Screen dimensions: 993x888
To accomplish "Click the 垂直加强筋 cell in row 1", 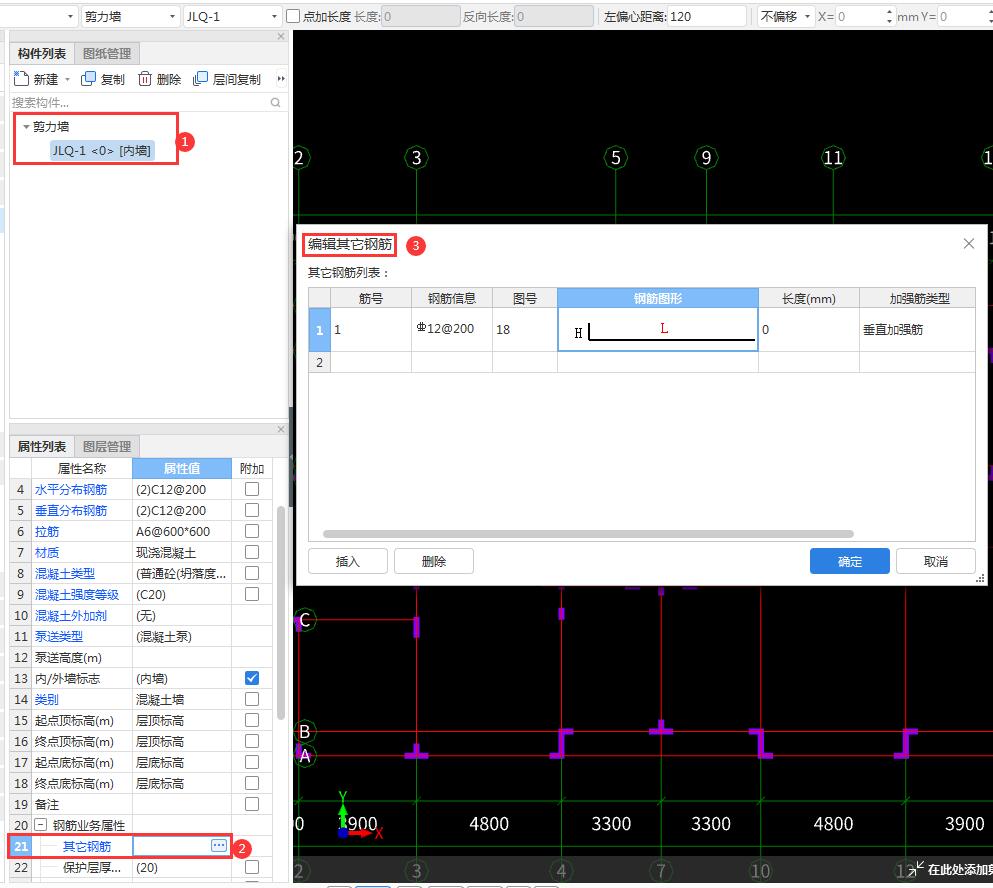I will (x=917, y=329).
